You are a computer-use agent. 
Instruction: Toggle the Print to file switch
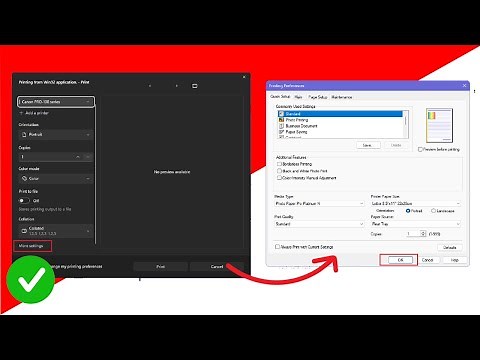point(24,201)
